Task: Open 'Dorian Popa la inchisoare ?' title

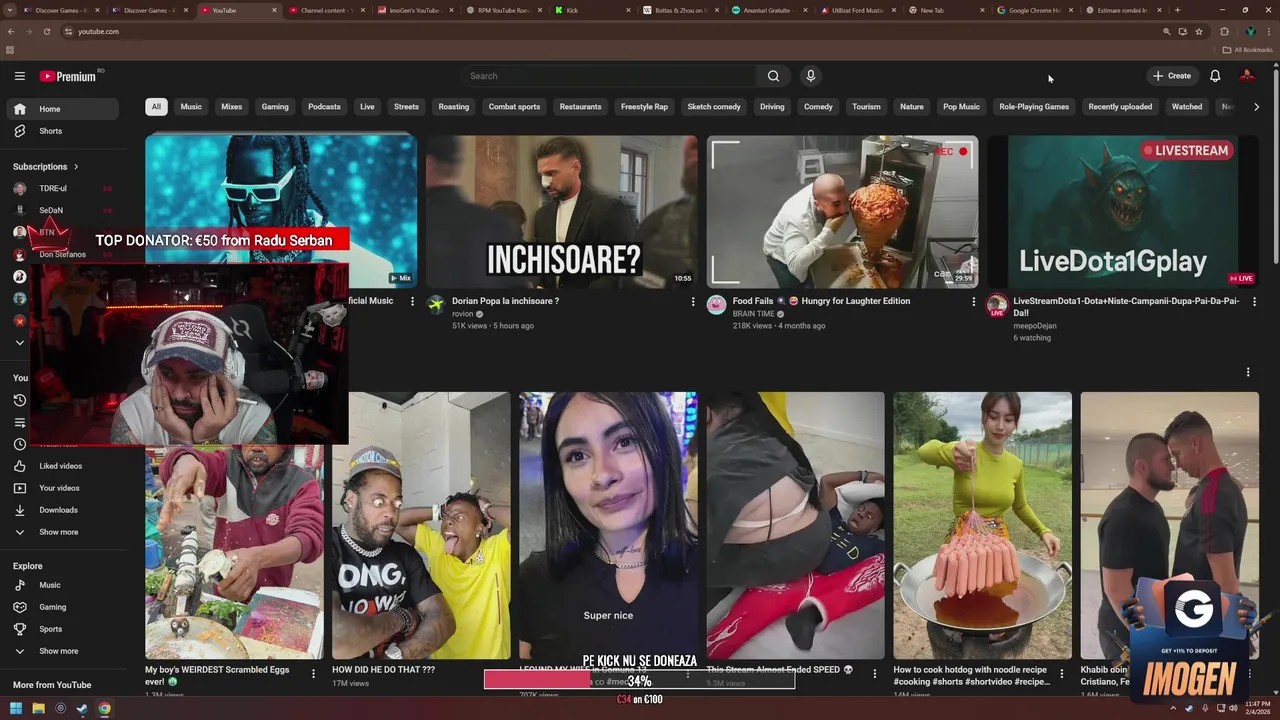Action: tap(505, 301)
